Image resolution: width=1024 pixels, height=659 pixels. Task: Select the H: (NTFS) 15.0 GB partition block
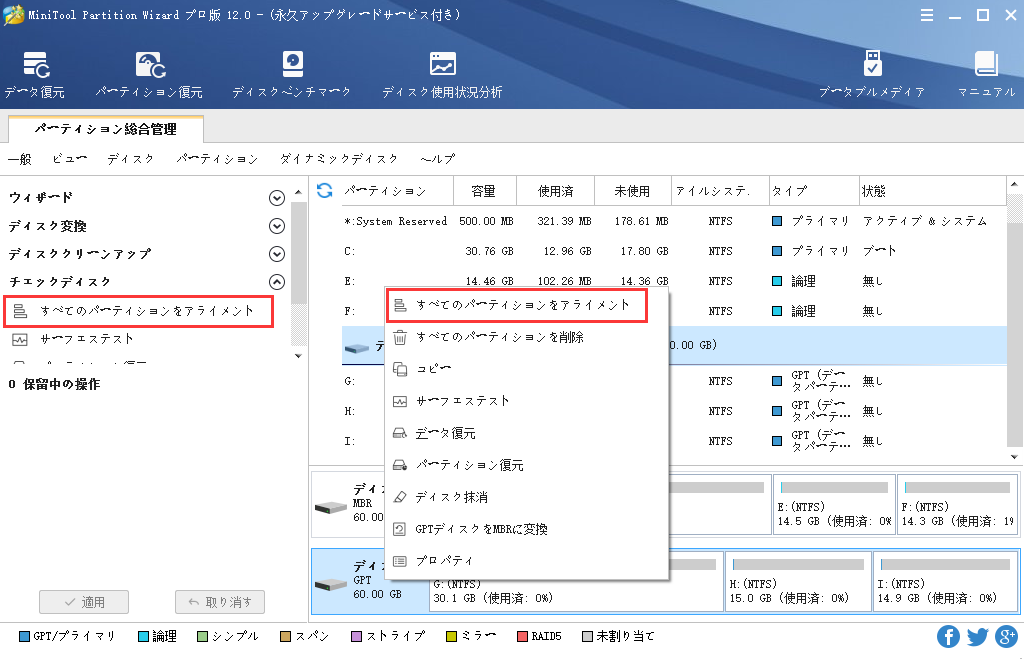[x=798, y=582]
